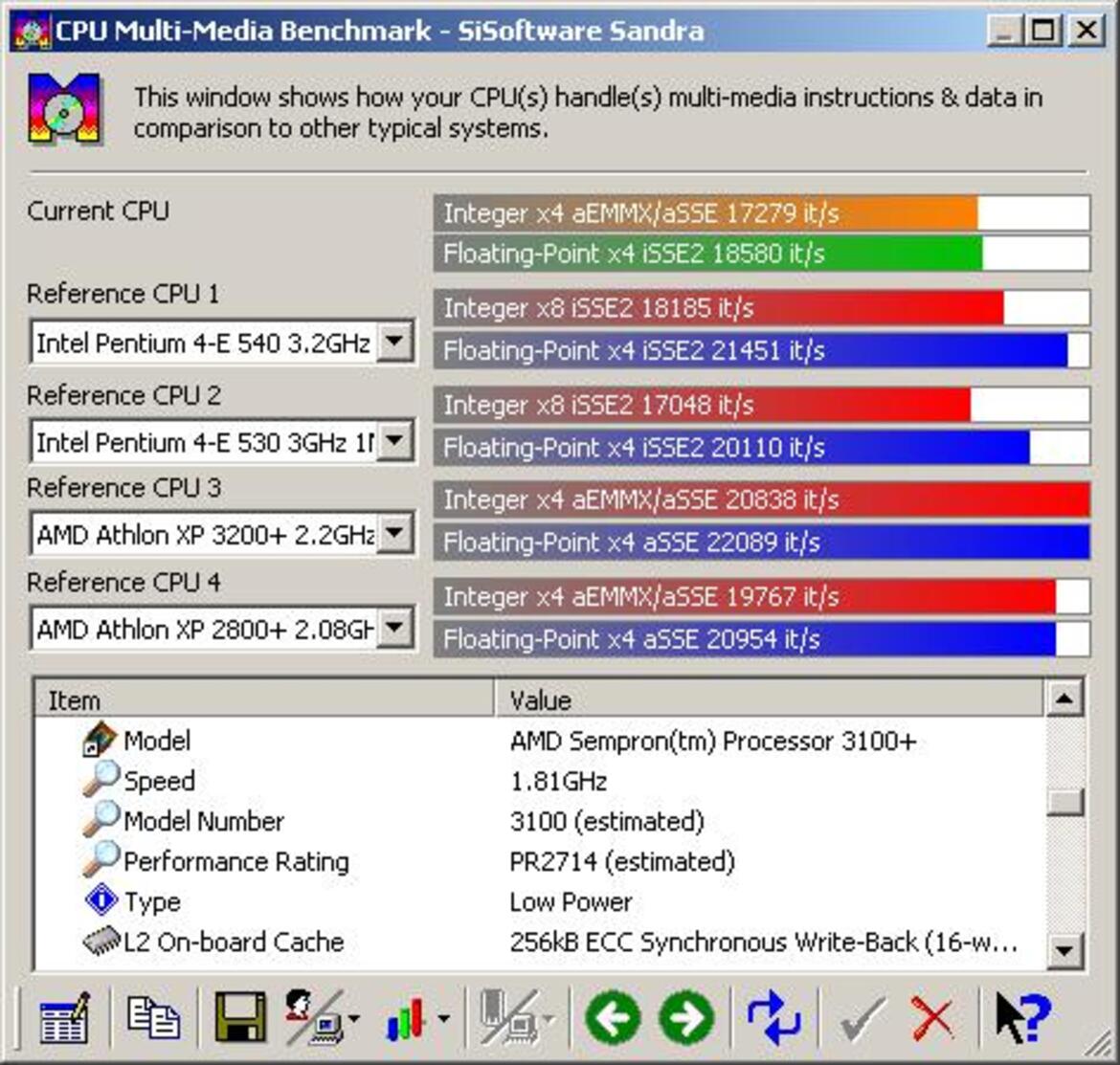
Task: Save results with the floppy disk icon
Action: pyautogui.click(x=240, y=1017)
